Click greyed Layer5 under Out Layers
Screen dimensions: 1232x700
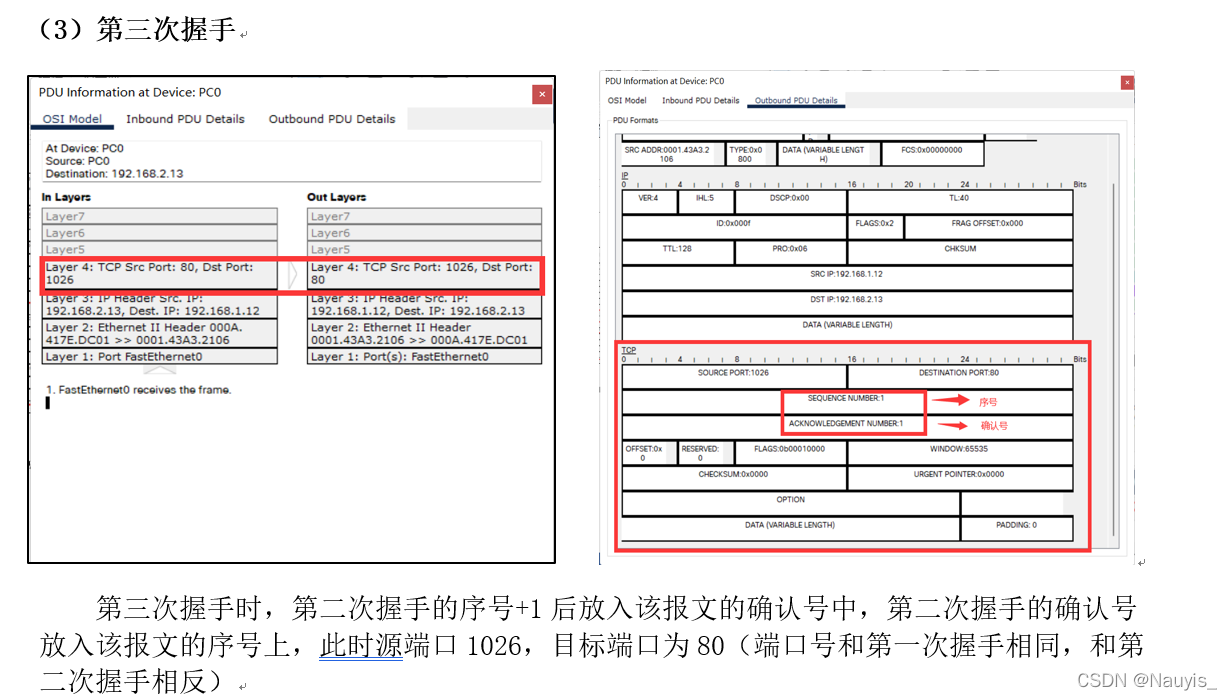pyautogui.click(x=424, y=249)
